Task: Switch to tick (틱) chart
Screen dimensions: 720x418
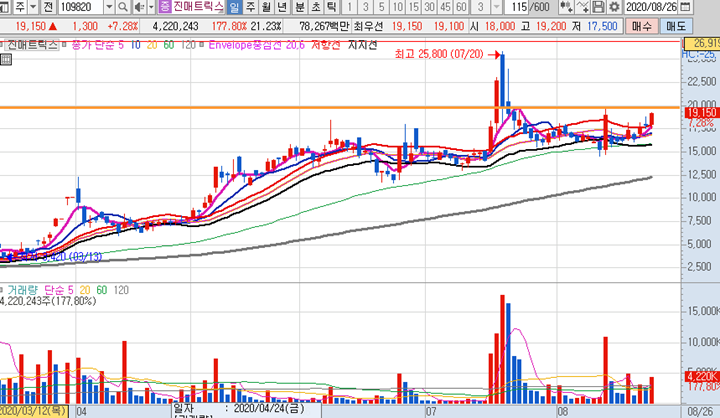Action: pos(332,7)
